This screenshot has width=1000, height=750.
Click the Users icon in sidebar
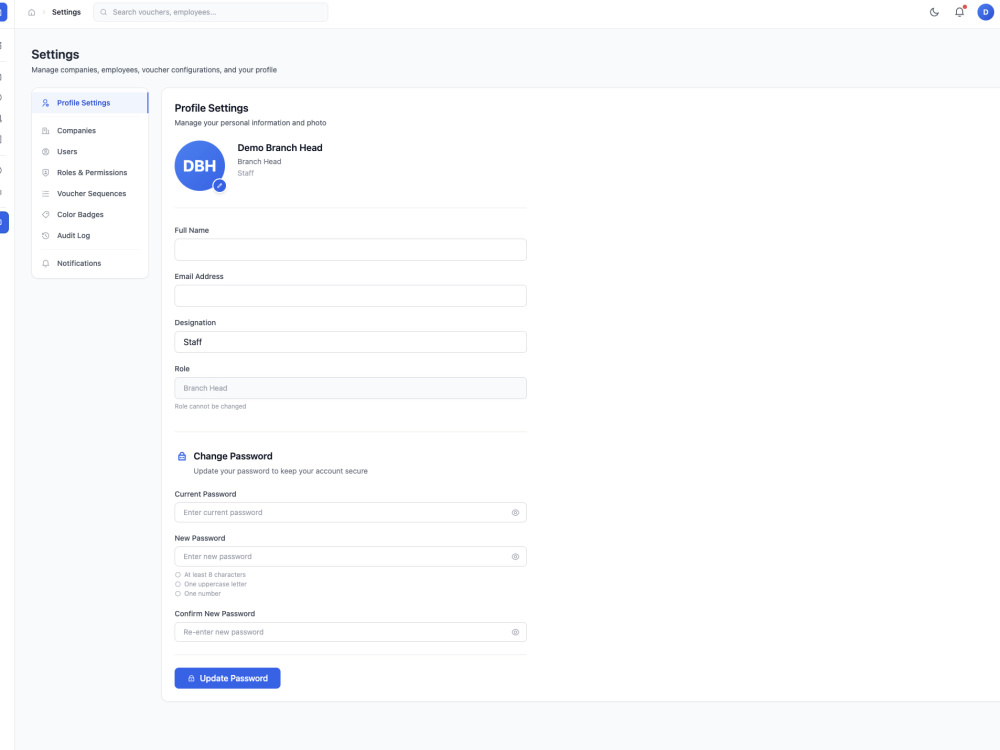pyautogui.click(x=45, y=152)
